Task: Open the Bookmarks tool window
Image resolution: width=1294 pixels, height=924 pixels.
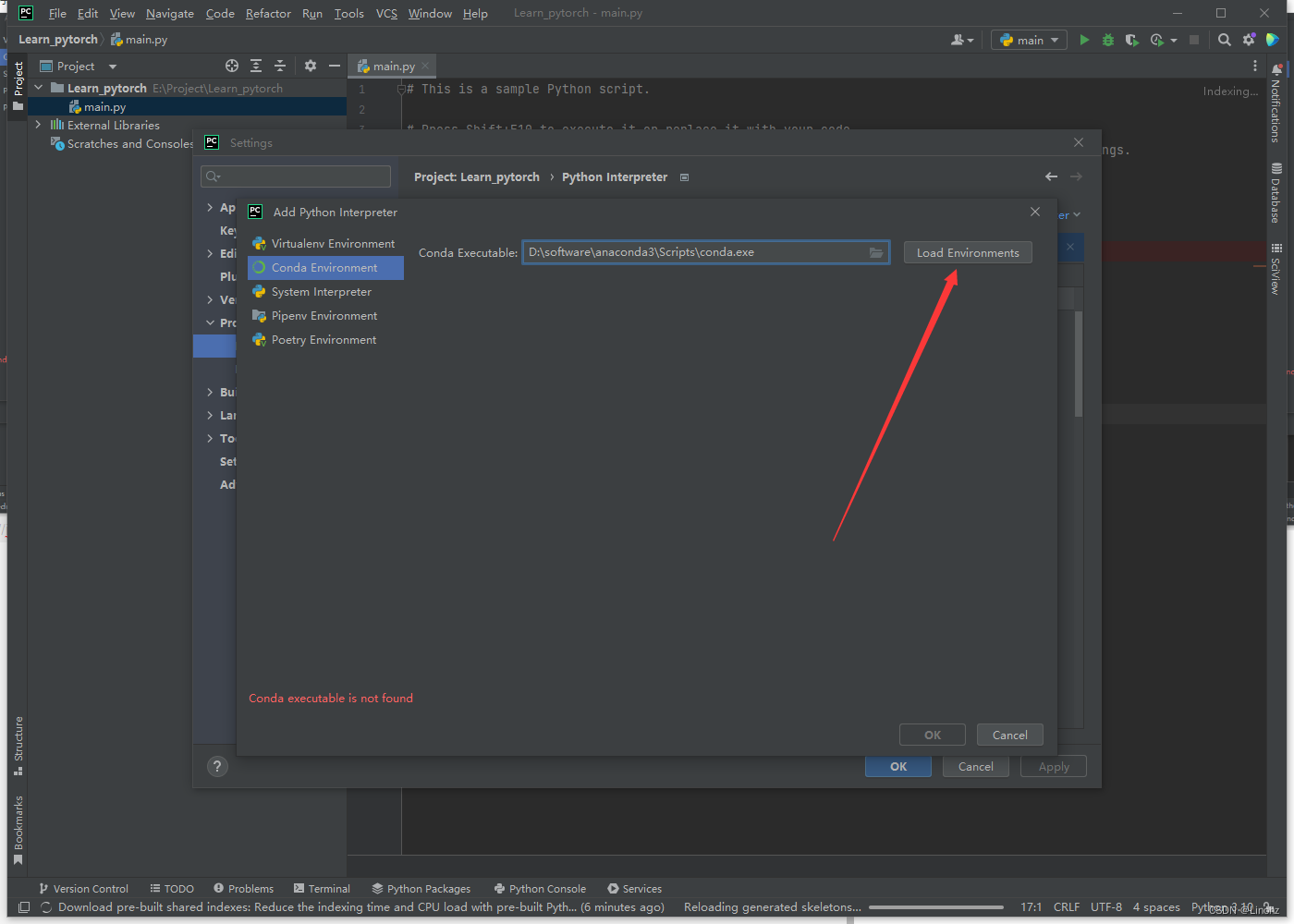Action: point(18,830)
